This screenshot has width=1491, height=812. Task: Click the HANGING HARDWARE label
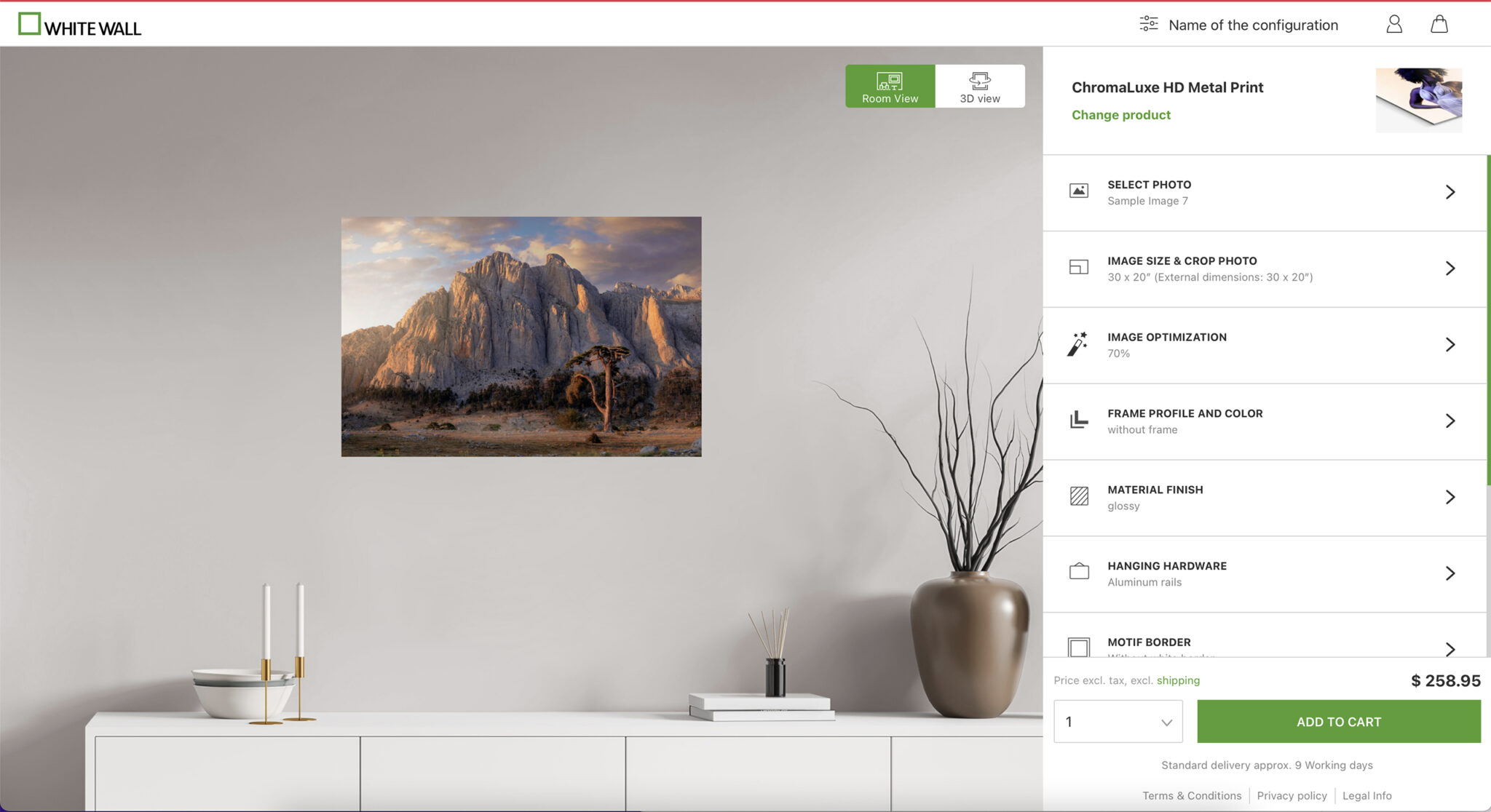click(1166, 566)
